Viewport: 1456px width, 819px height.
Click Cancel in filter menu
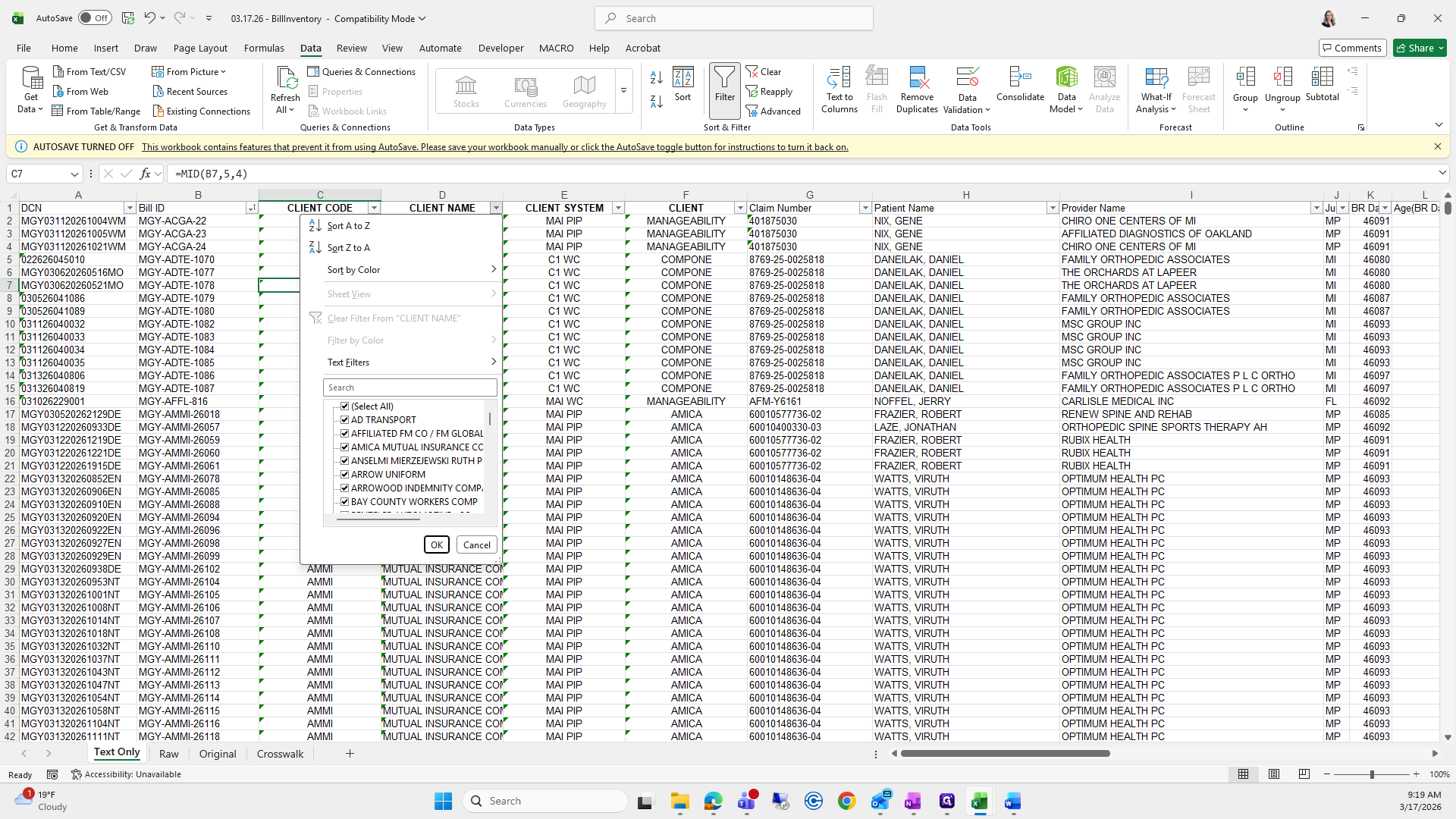click(x=476, y=544)
